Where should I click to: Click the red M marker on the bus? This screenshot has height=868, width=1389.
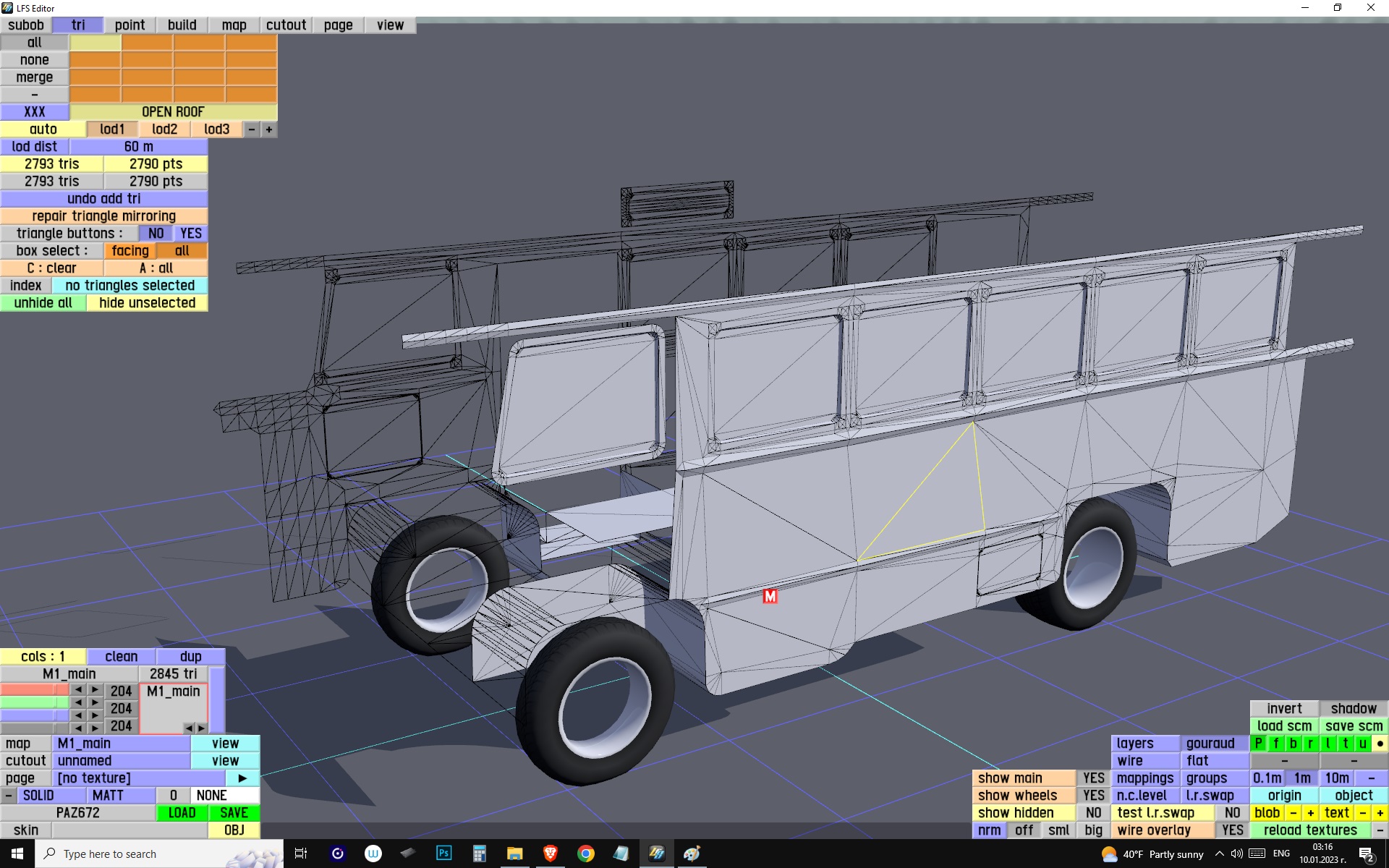(x=770, y=596)
